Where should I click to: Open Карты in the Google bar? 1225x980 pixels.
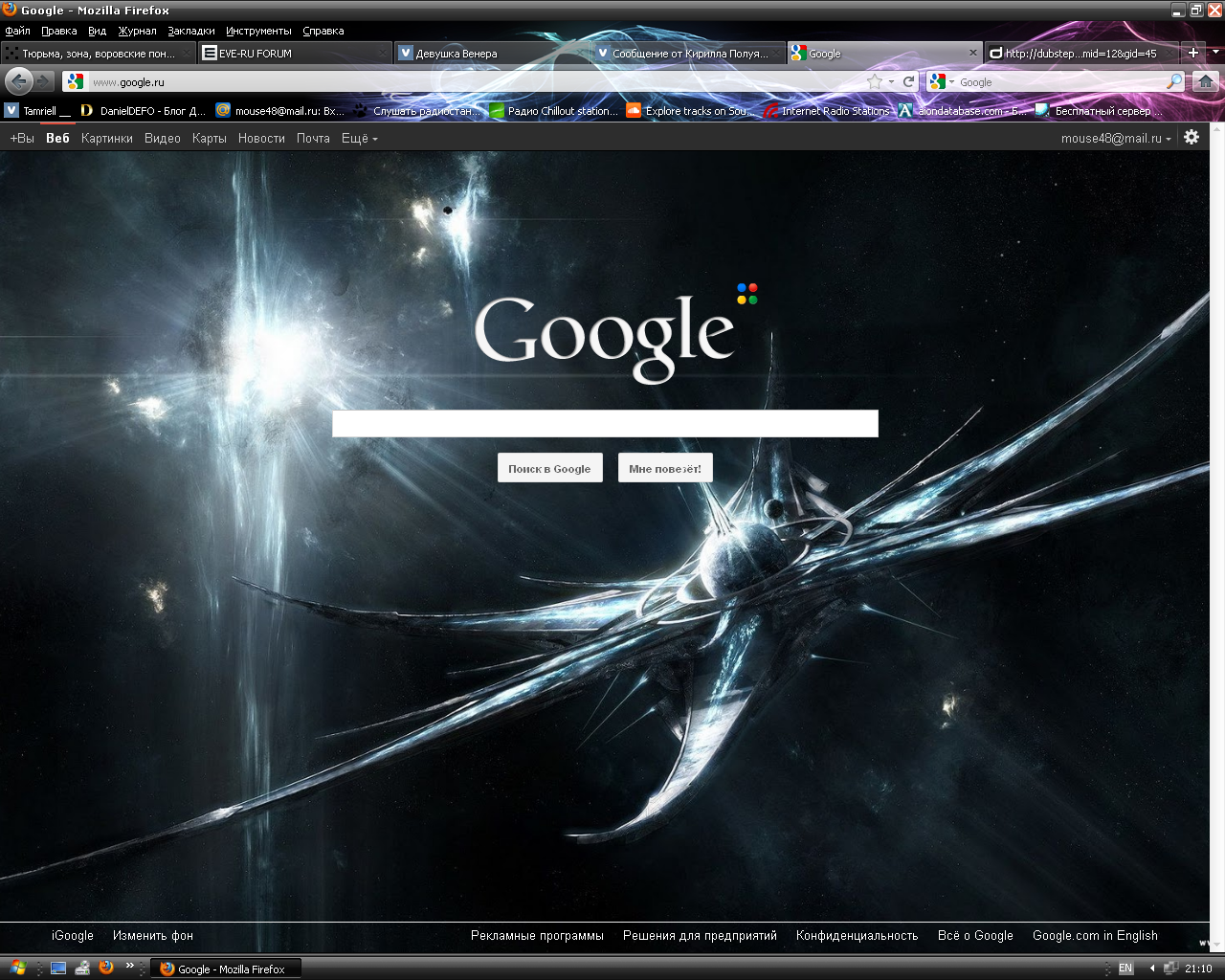point(210,138)
